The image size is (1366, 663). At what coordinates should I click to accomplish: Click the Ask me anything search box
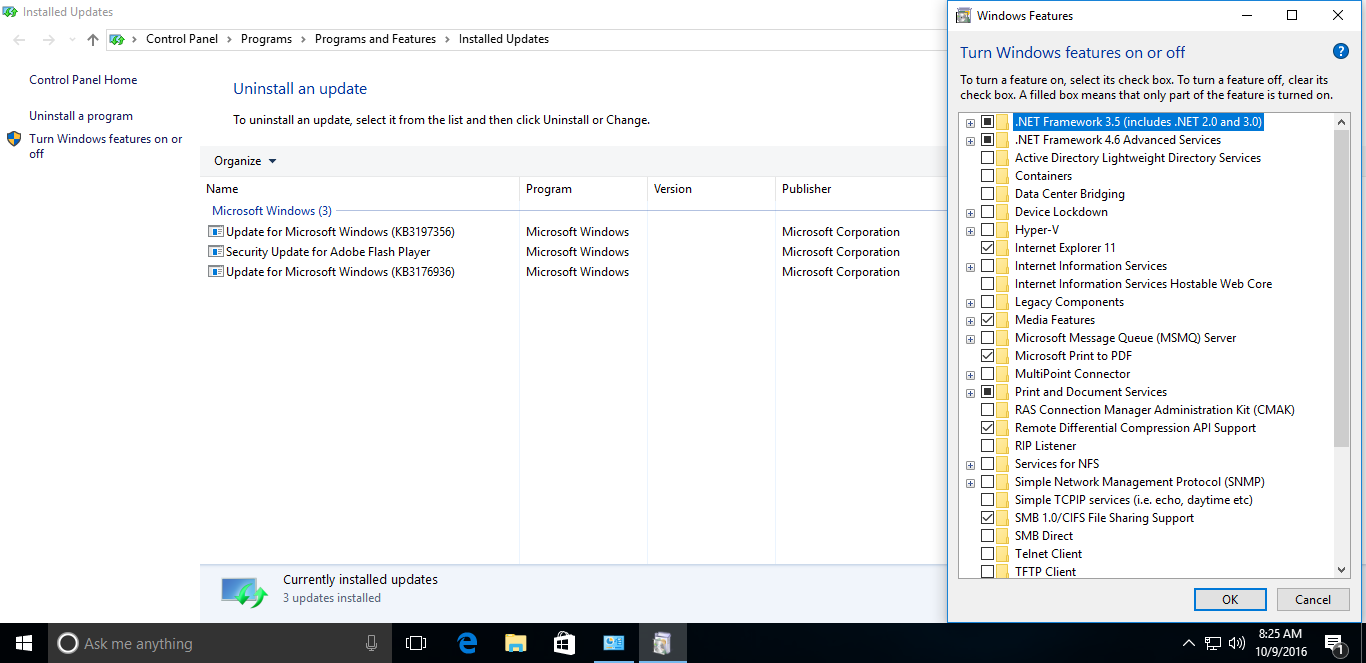pos(218,643)
